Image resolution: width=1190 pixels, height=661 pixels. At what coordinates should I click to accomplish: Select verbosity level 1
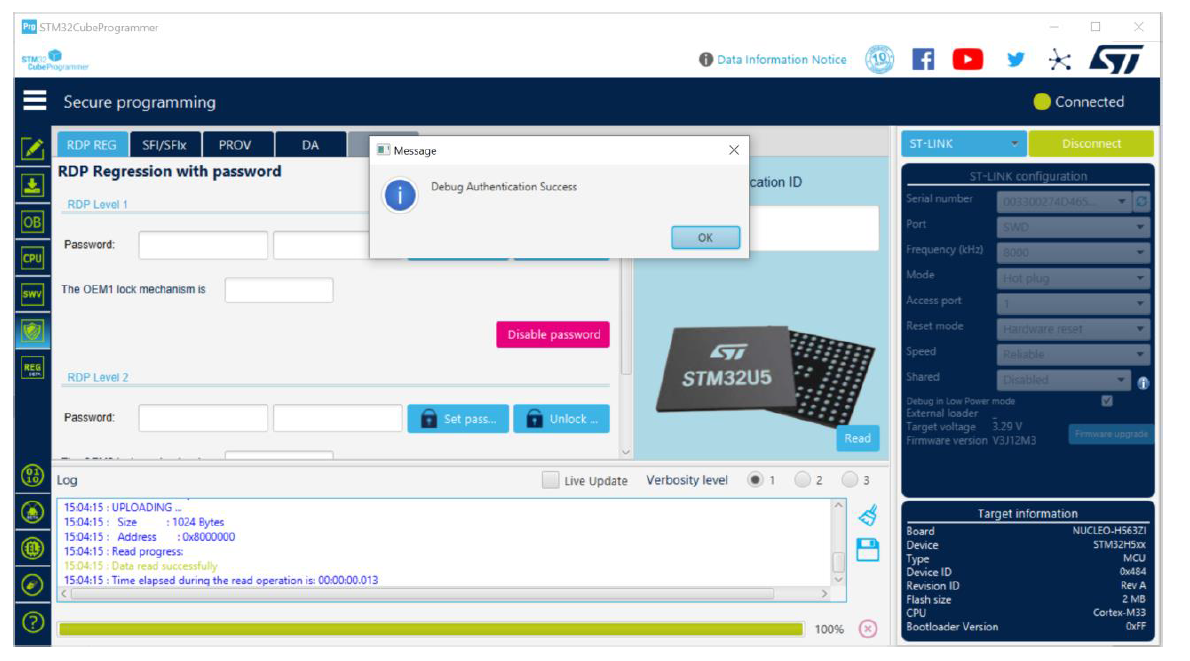coord(754,480)
